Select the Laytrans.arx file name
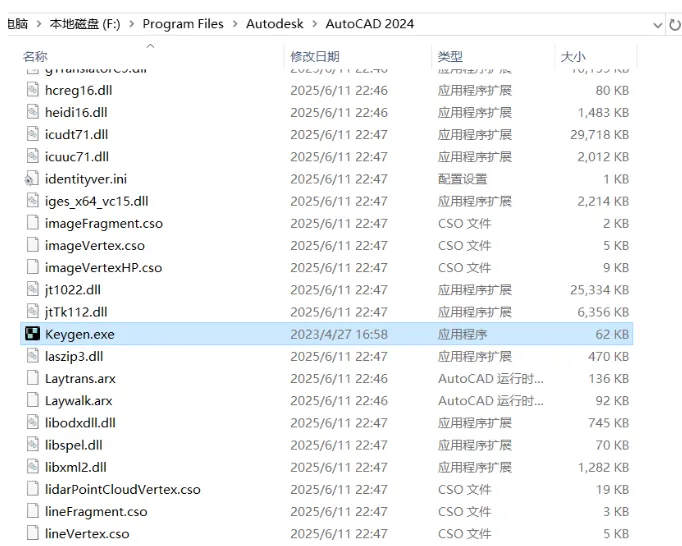The image size is (682, 546). point(80,379)
